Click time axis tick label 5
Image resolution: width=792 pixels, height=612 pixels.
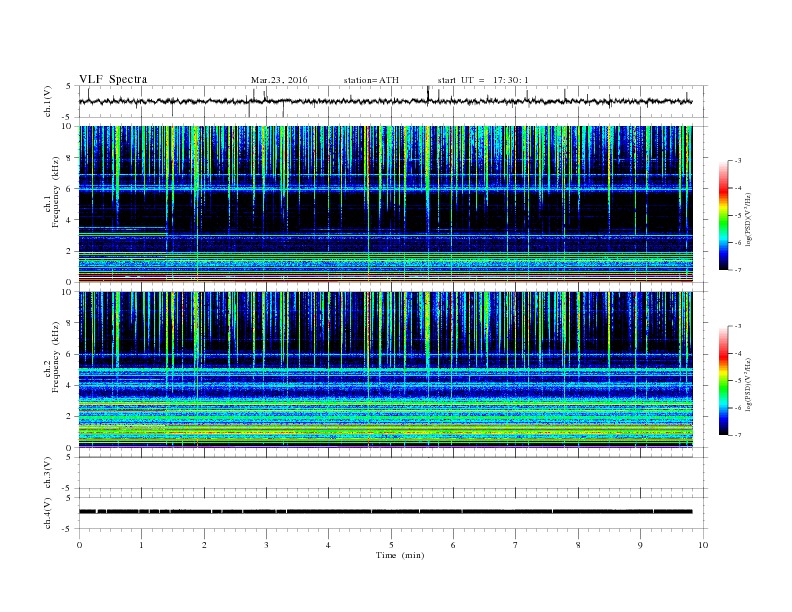[391, 545]
